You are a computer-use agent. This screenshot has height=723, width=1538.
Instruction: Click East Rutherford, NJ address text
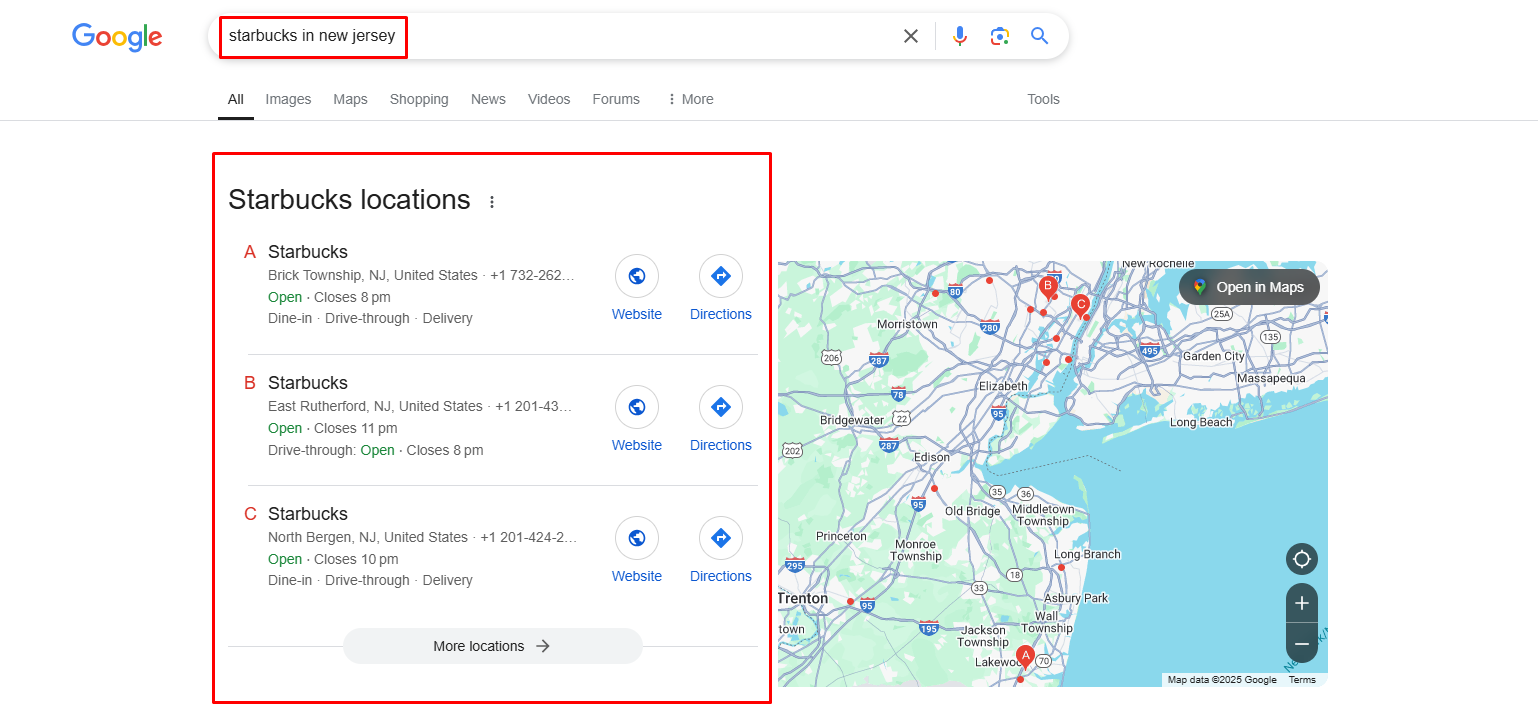coord(375,406)
